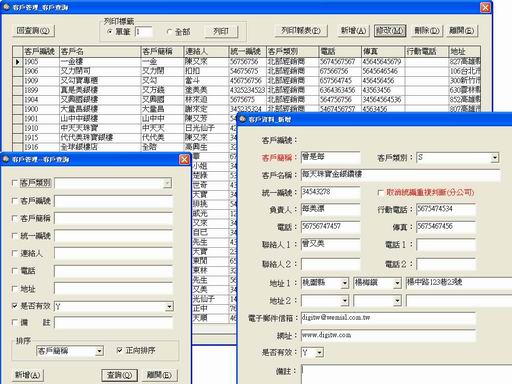Image resolution: width=512 pixels, height=384 pixels.
Task: Click the 傳真 input field in customer form
Action: click(x=446, y=227)
